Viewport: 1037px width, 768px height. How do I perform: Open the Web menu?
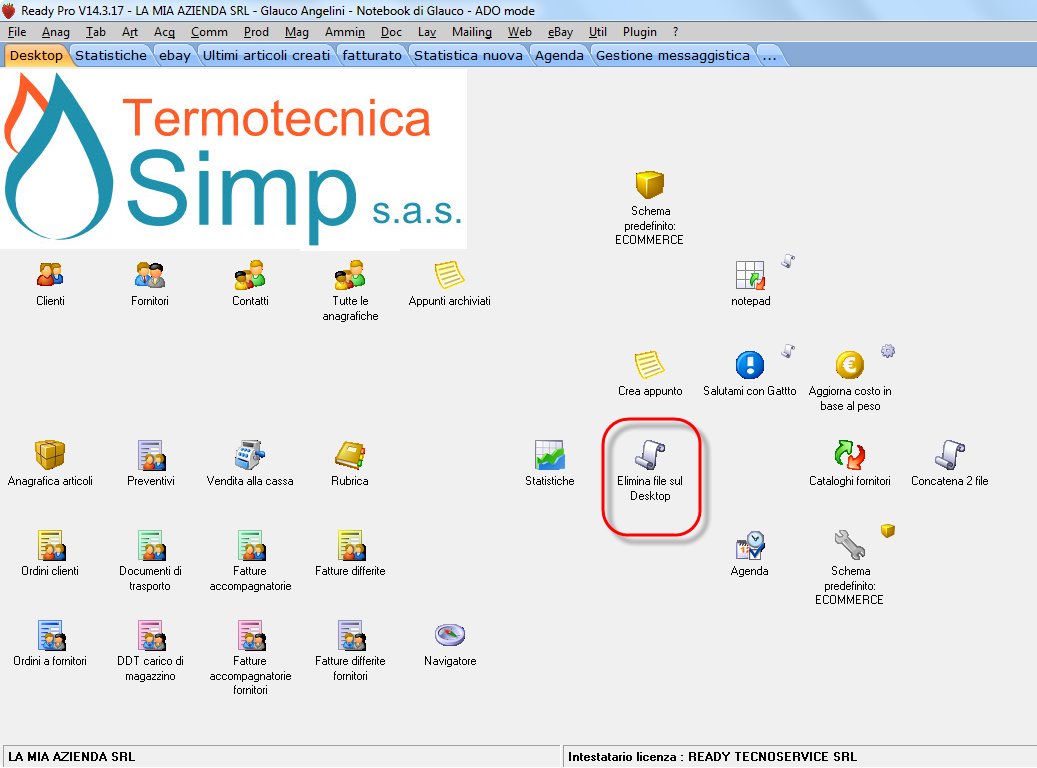(520, 32)
